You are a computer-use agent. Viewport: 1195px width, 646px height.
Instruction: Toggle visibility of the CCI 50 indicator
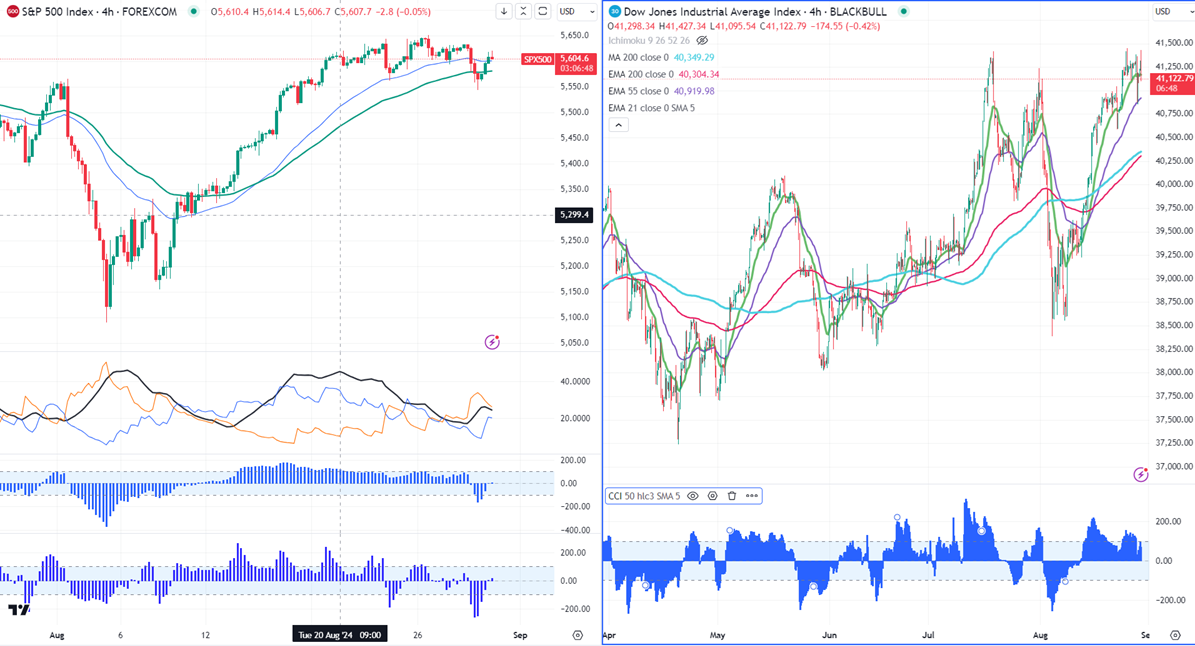tap(693, 496)
